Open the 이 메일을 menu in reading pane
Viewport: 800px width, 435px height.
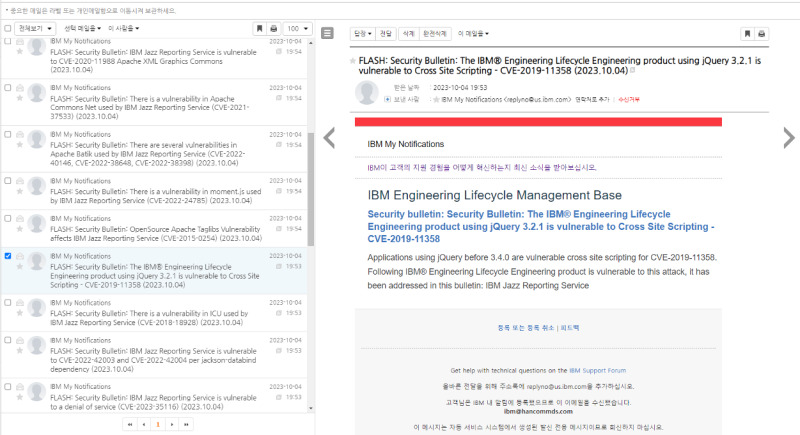(x=473, y=34)
